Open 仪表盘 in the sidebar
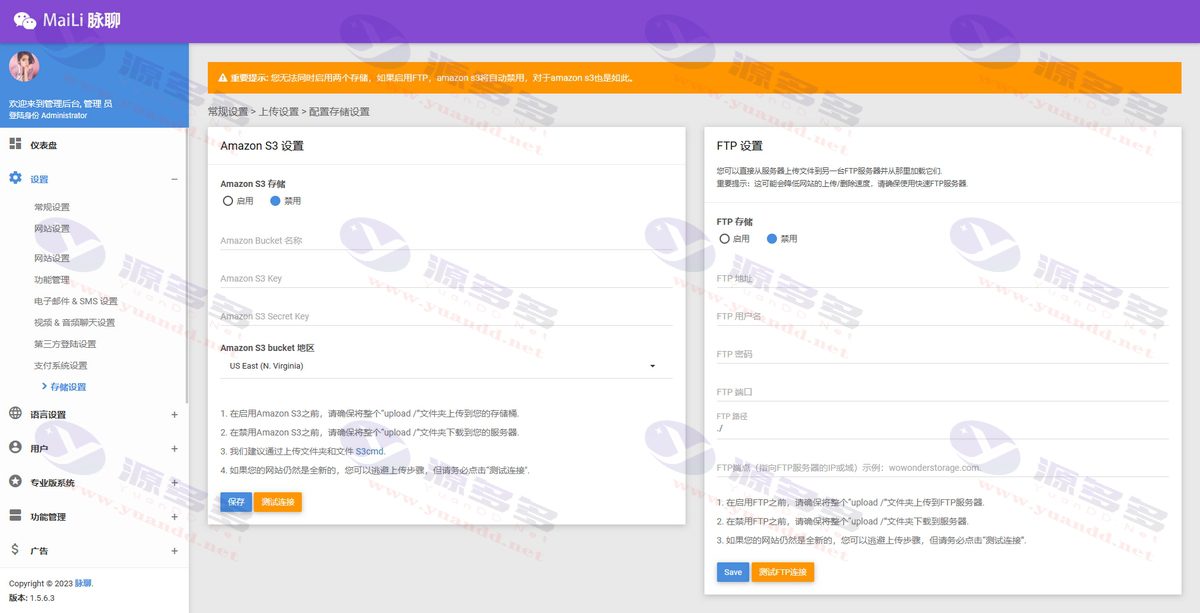Screen dimensions: 1200x613 43,145
